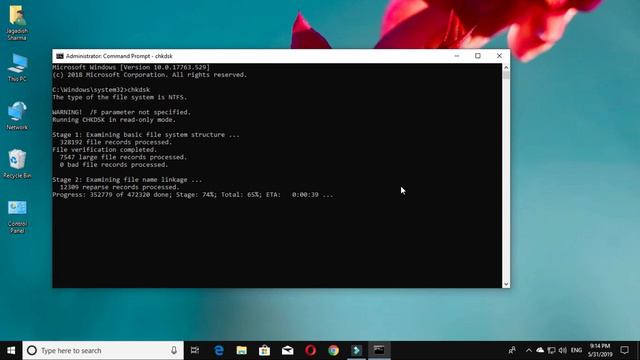Click the 'C:\Windows\system32>chkdsk' command line
Image resolution: width=640 pixels, height=360 pixels.
101,90
